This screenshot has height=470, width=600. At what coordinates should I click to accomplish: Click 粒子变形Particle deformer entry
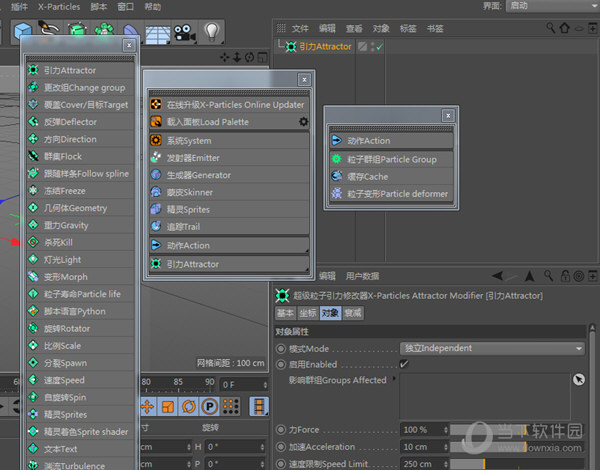pyautogui.click(x=391, y=194)
